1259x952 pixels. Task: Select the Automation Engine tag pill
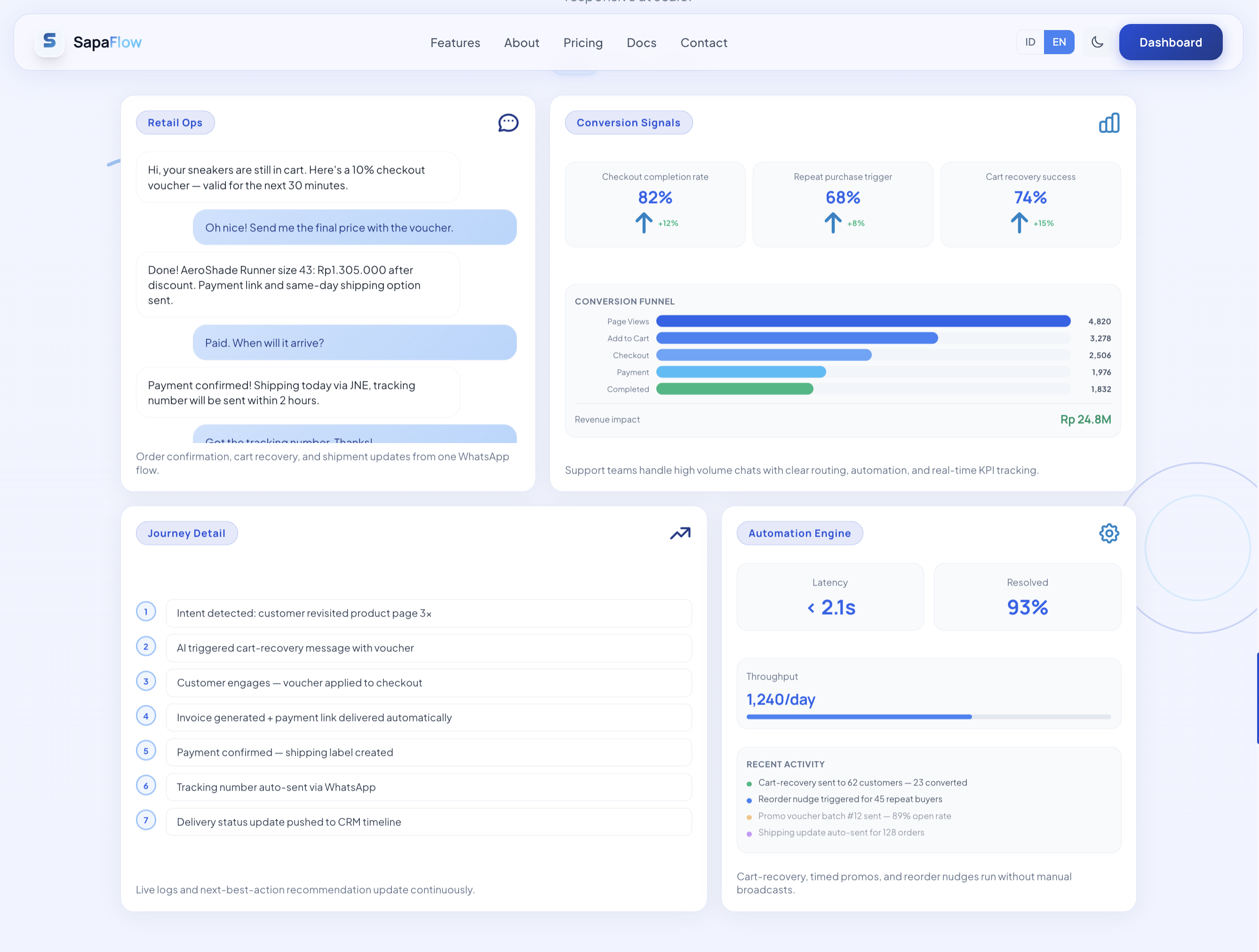coord(799,533)
